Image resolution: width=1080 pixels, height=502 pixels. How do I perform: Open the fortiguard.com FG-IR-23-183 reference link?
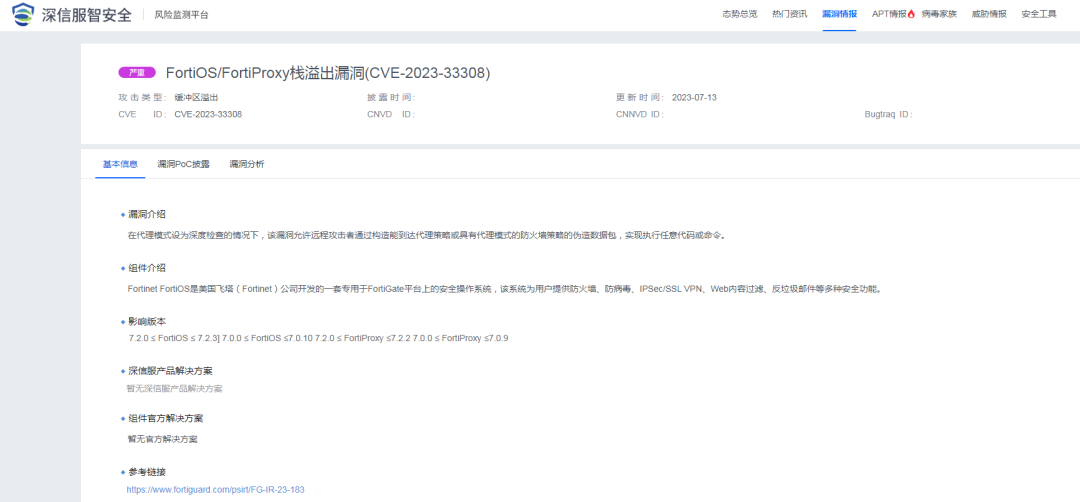[216, 490]
